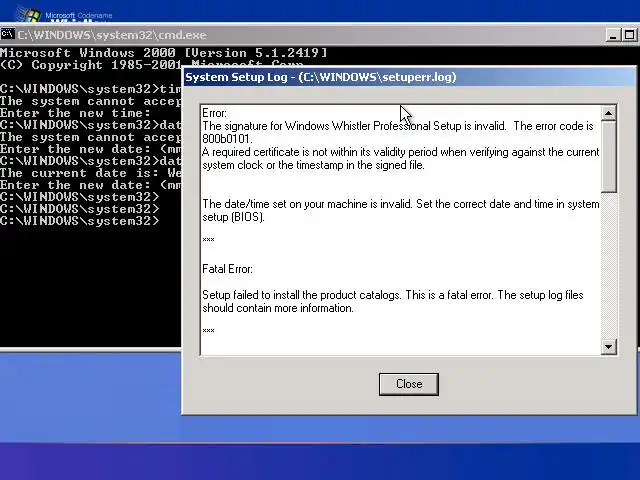Click text 'The date/time set on your machine is invalid'
640x480 pixels.
(x=306, y=204)
